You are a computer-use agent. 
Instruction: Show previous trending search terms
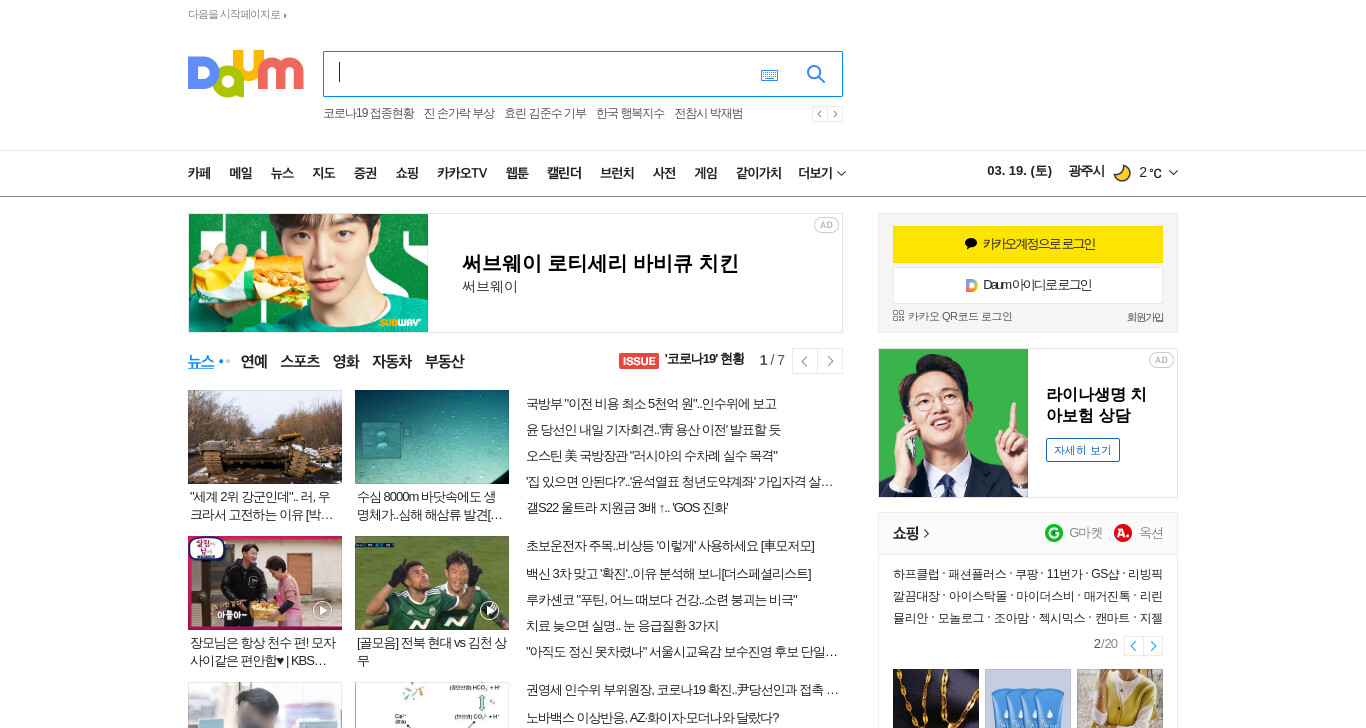tap(819, 114)
